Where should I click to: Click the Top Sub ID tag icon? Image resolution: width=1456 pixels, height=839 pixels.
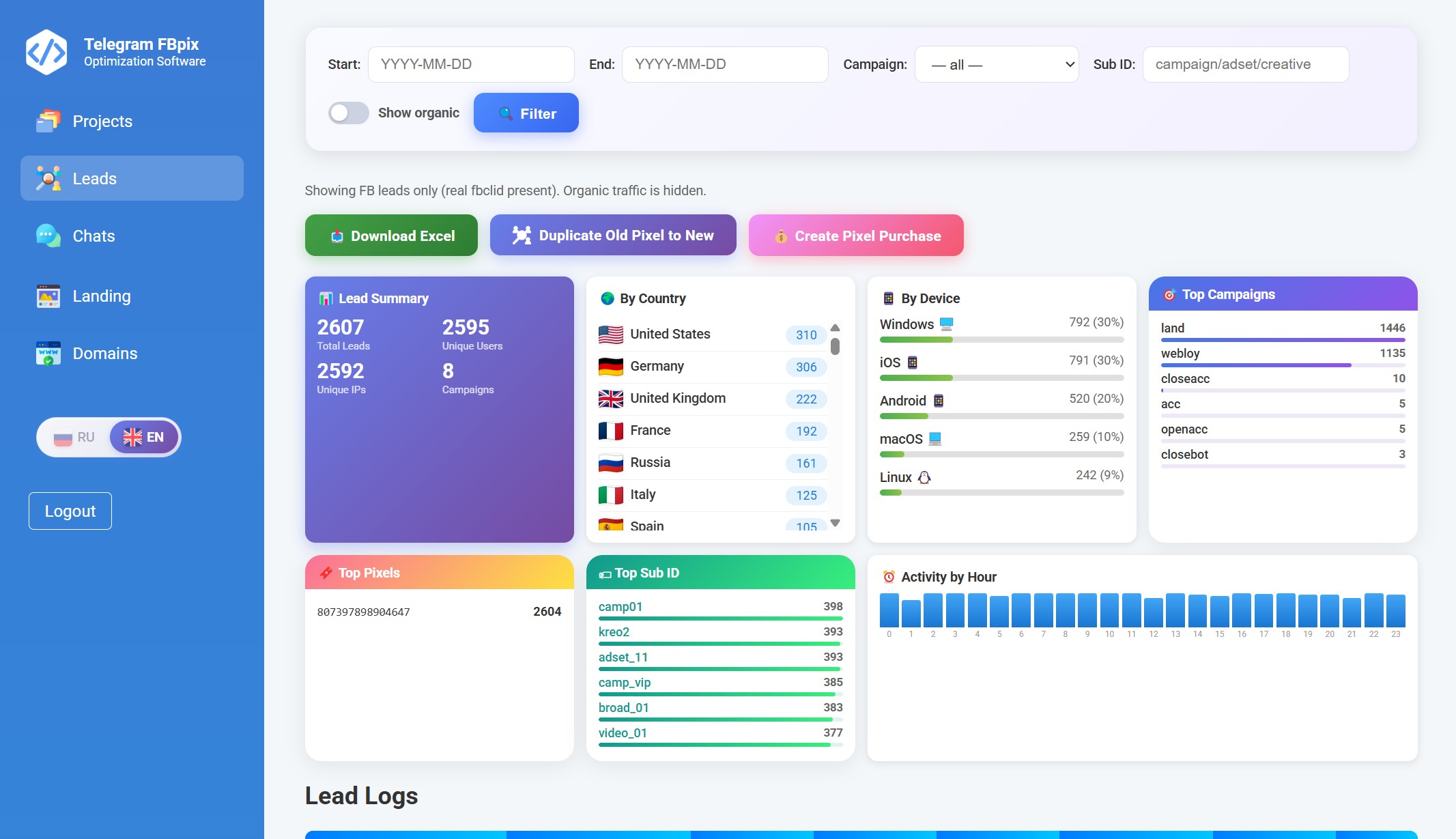605,574
